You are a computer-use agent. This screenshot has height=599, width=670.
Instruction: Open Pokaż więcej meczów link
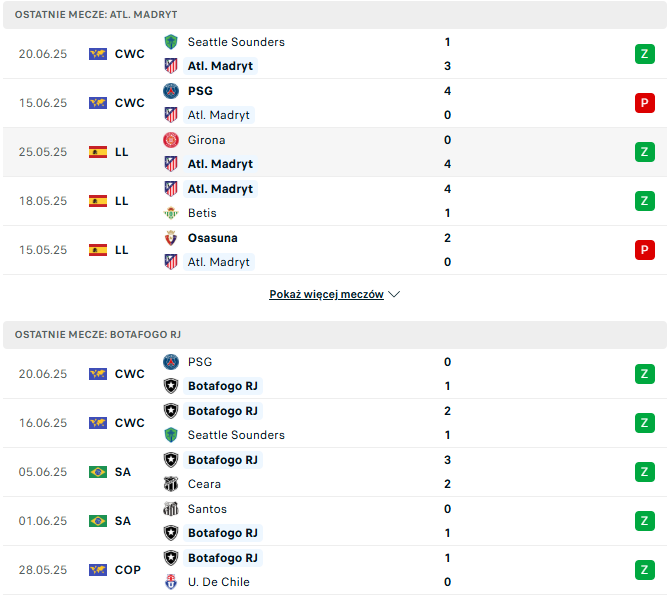[326, 294]
